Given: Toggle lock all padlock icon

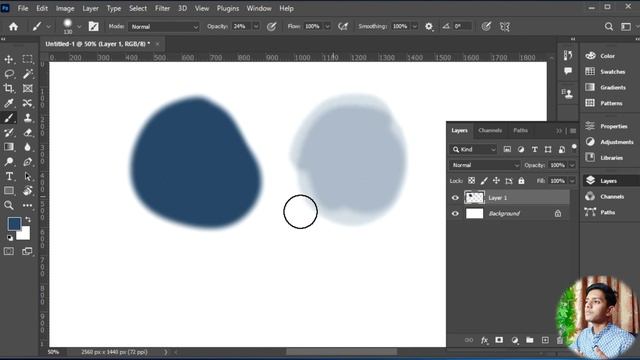Looking at the screenshot, I should click(x=521, y=181).
